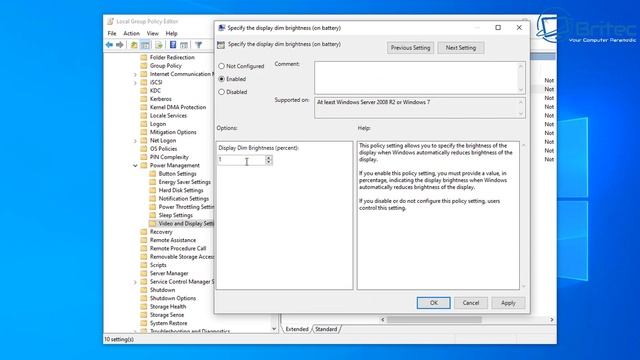Click the Cancel button
This screenshot has width=640, height=360.
click(471, 303)
